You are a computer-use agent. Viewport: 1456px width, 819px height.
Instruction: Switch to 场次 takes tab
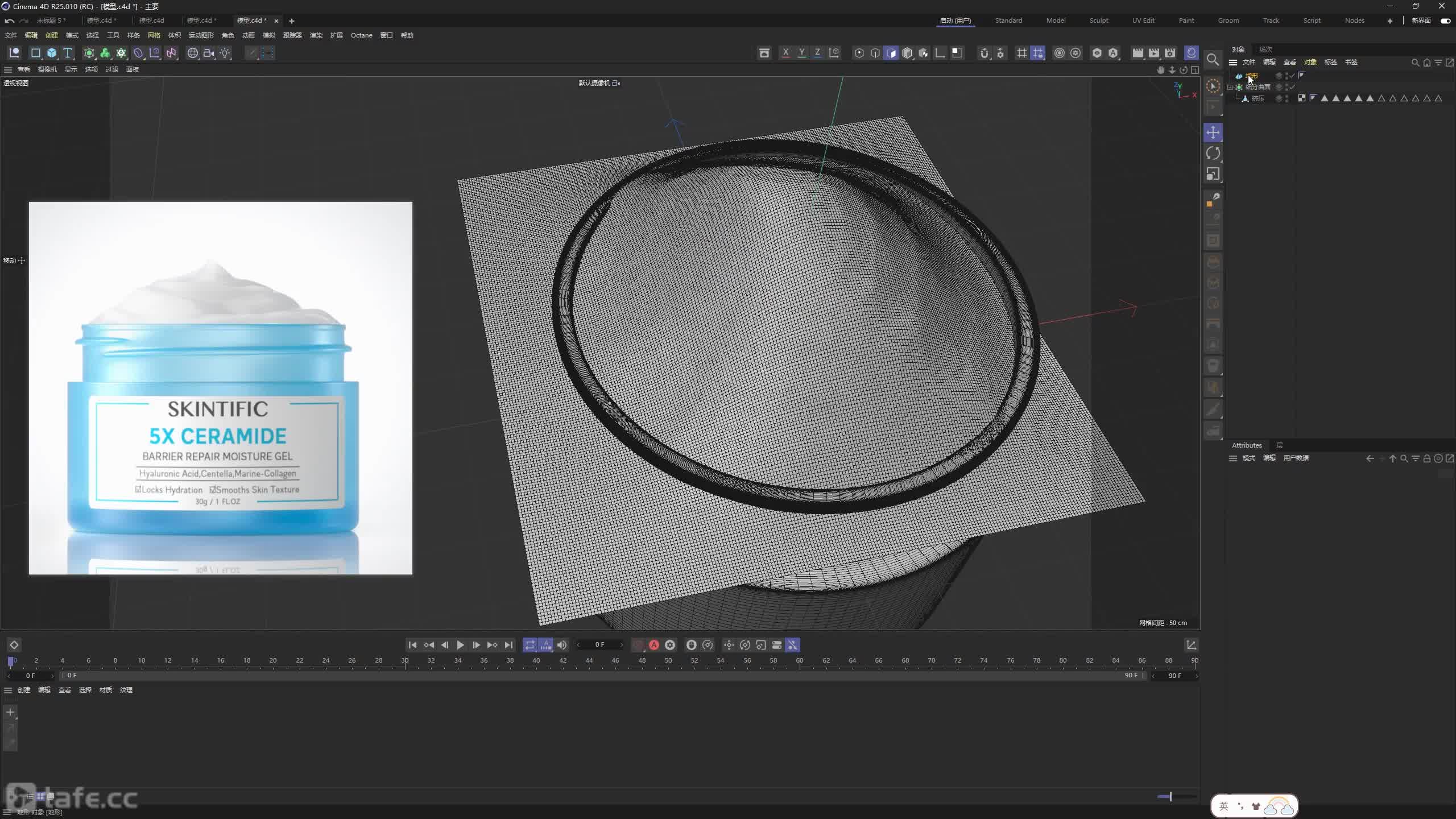click(1265, 49)
